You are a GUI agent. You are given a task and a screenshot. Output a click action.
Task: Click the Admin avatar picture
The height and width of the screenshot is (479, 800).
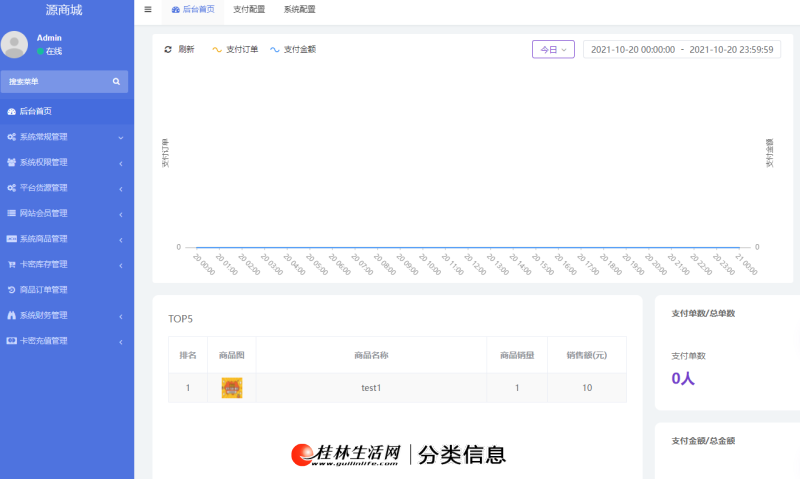point(14,44)
